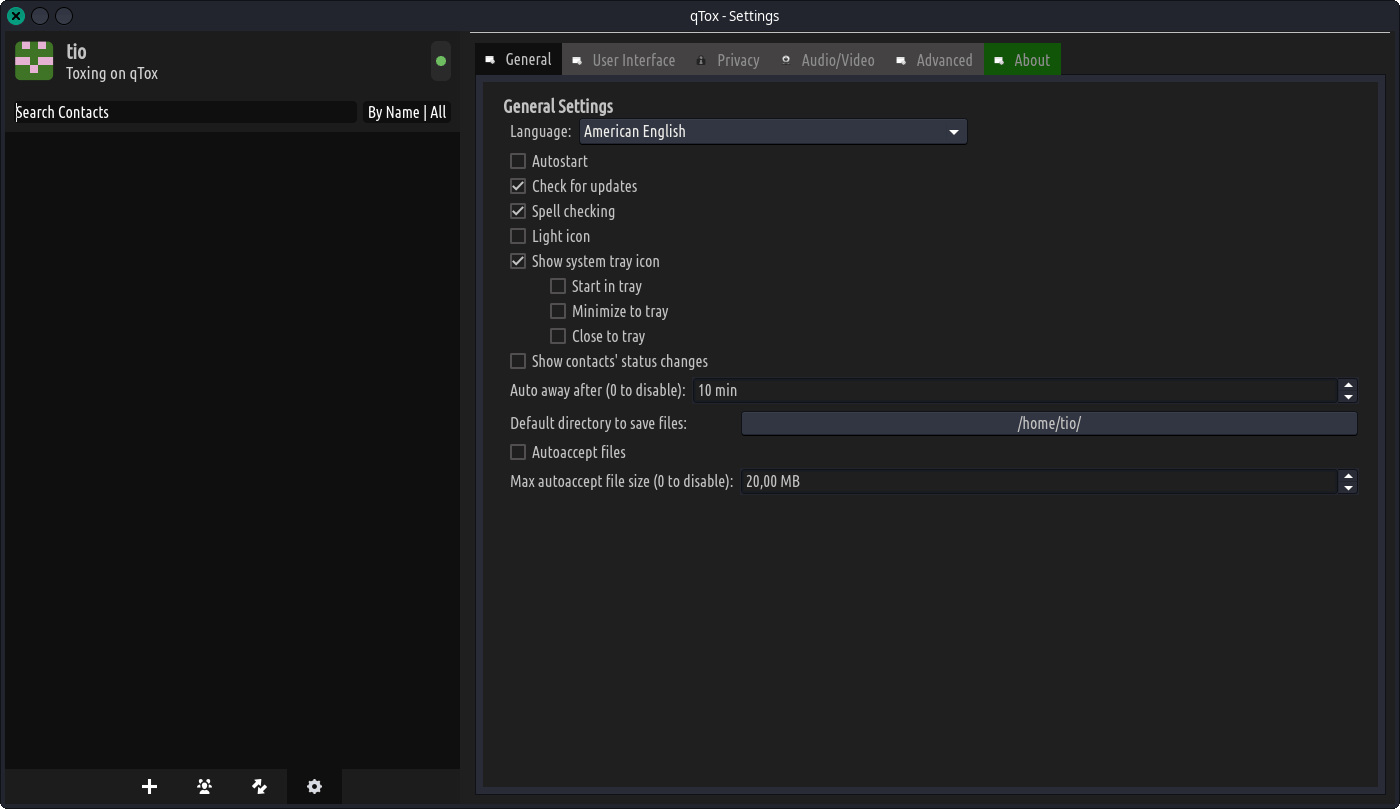This screenshot has width=1400, height=809.
Task: Click the file transfers icon
Action: coord(260,787)
